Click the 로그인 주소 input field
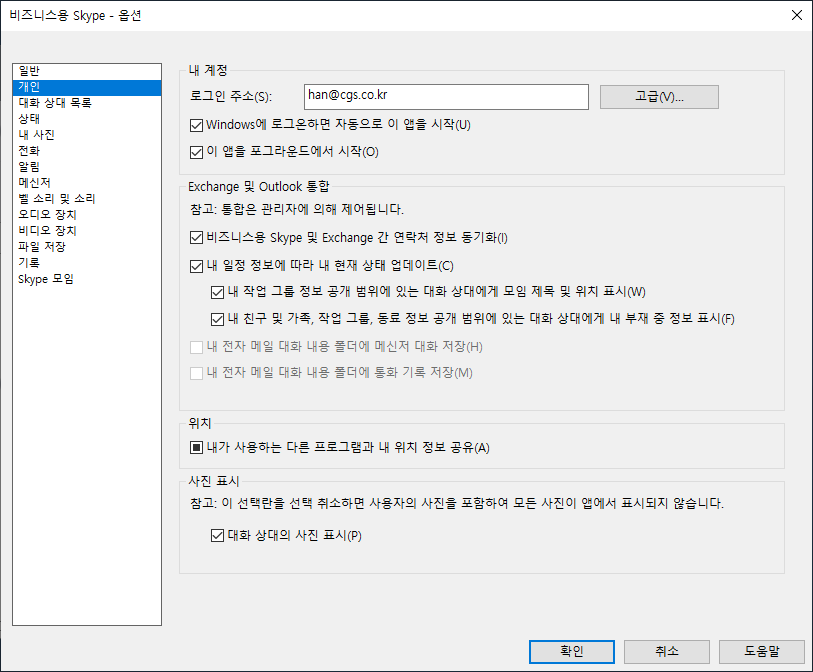 446,97
